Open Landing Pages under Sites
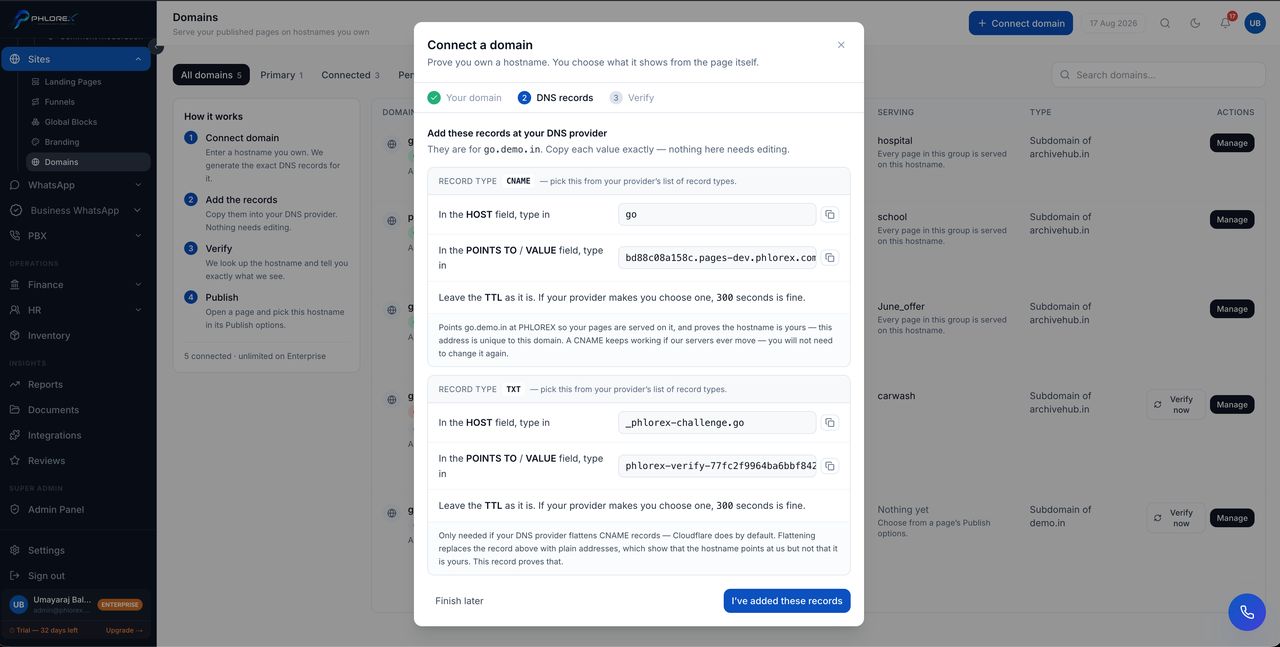Viewport: 1280px width, 647px height. 73,82
